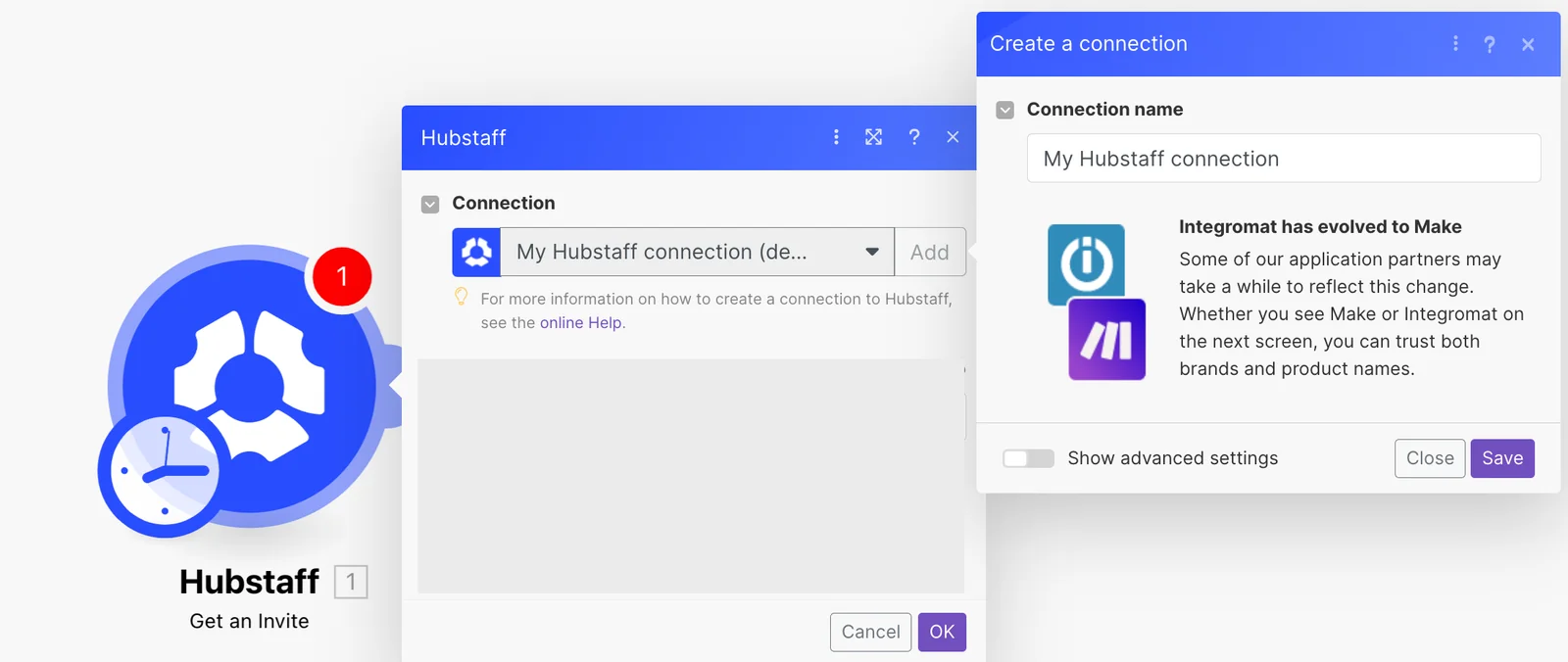The width and height of the screenshot is (1568, 662).
Task: Click the Hubstaff logo beside connection dropdown
Action: [476, 252]
